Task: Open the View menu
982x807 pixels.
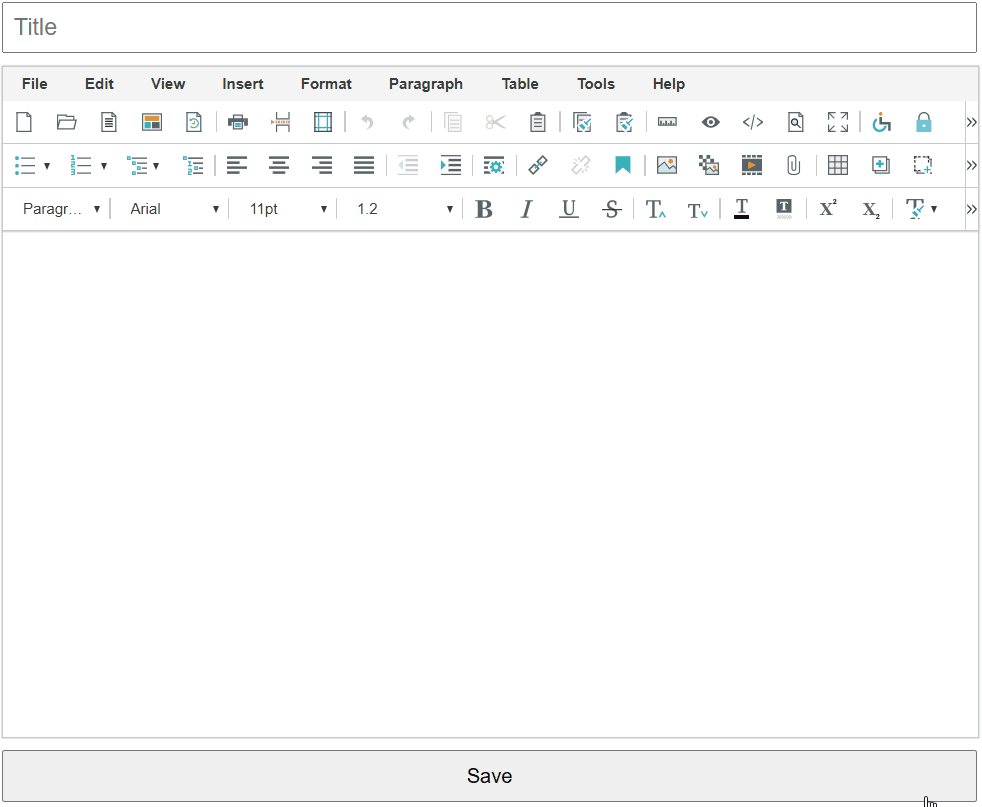Action: tap(168, 84)
